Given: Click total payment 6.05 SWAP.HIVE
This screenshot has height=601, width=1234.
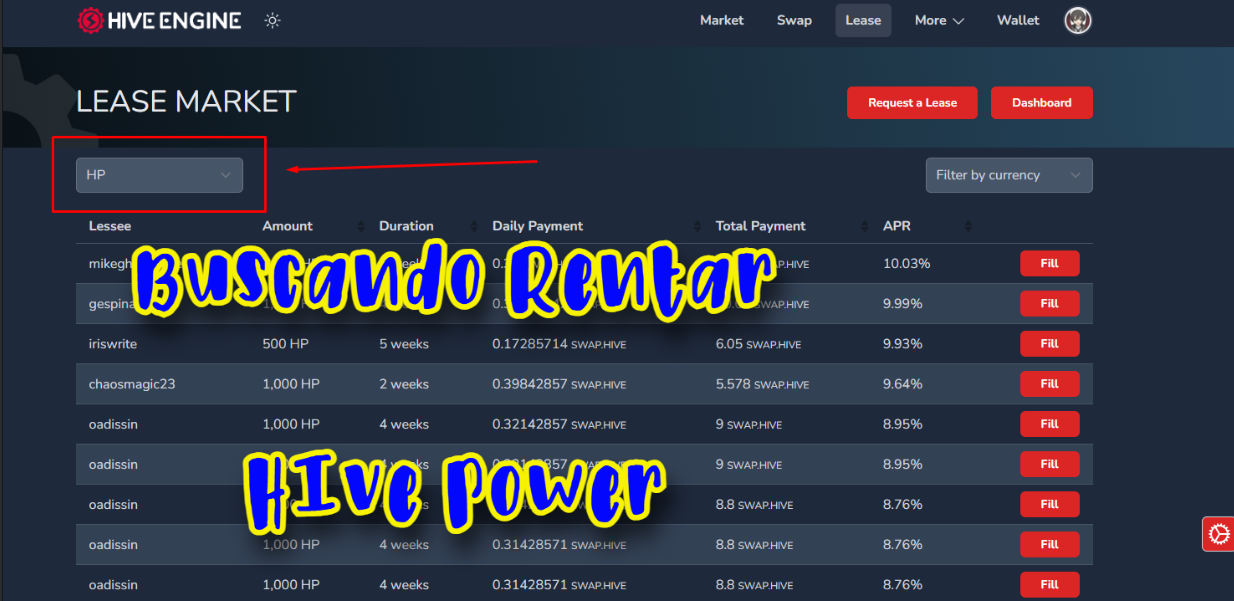Looking at the screenshot, I should click(758, 344).
